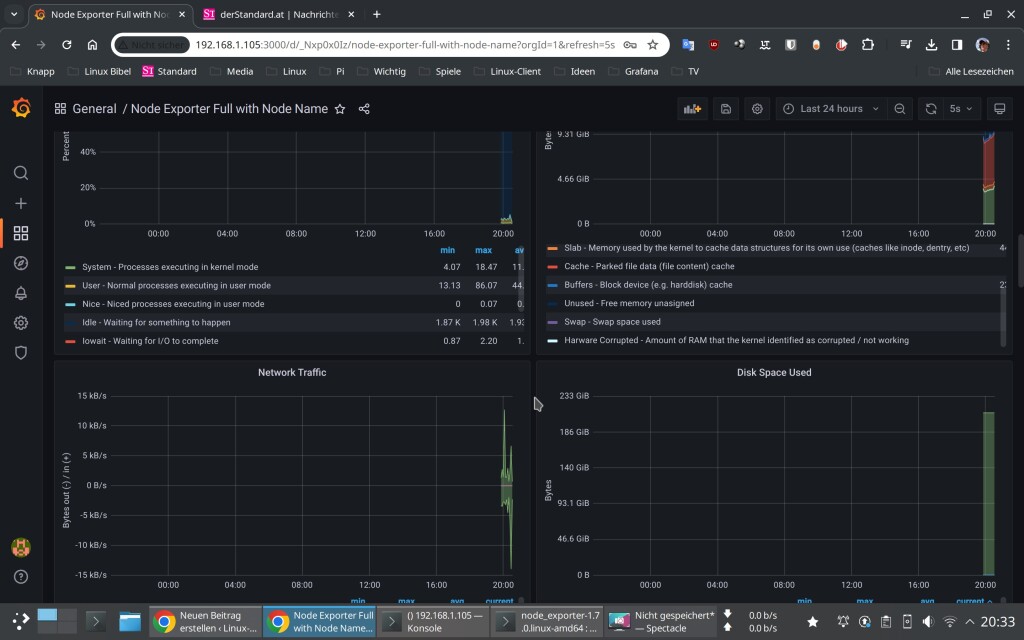Open Spectacle window from taskbar
Screen dimensions: 1024x640
pos(661,622)
